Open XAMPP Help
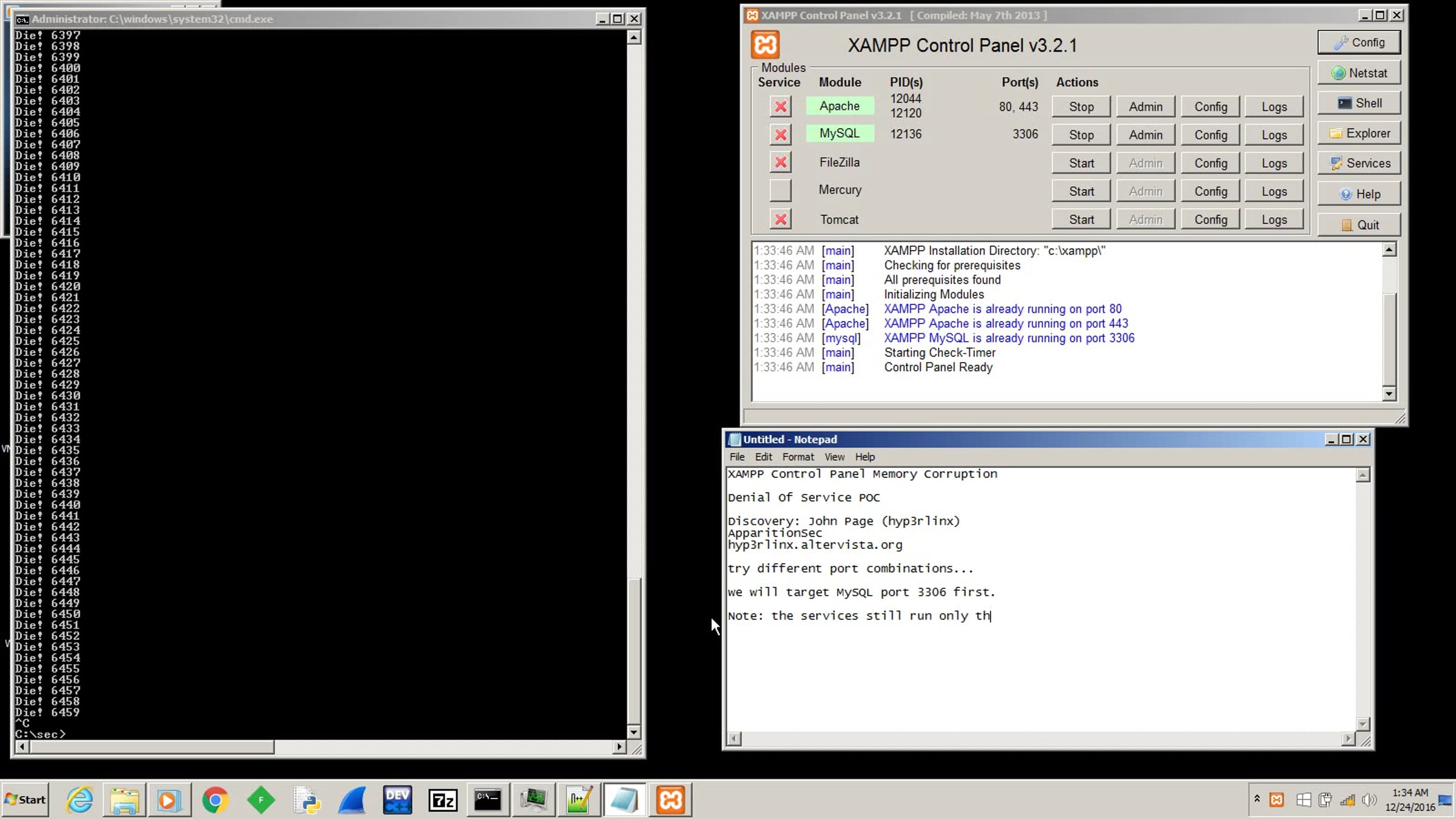The height and width of the screenshot is (819, 1456). click(1359, 194)
